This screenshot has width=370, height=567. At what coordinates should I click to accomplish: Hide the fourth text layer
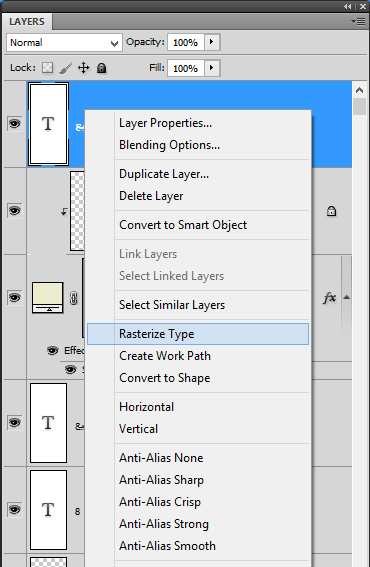pos(14,422)
